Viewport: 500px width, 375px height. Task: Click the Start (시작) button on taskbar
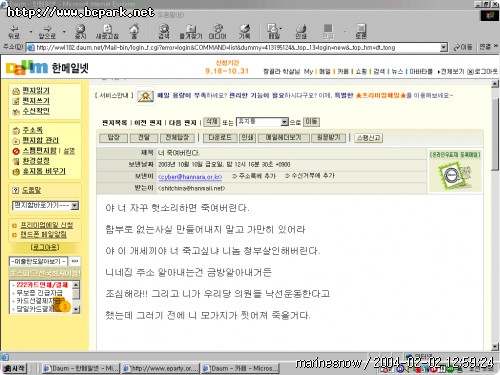(14, 368)
